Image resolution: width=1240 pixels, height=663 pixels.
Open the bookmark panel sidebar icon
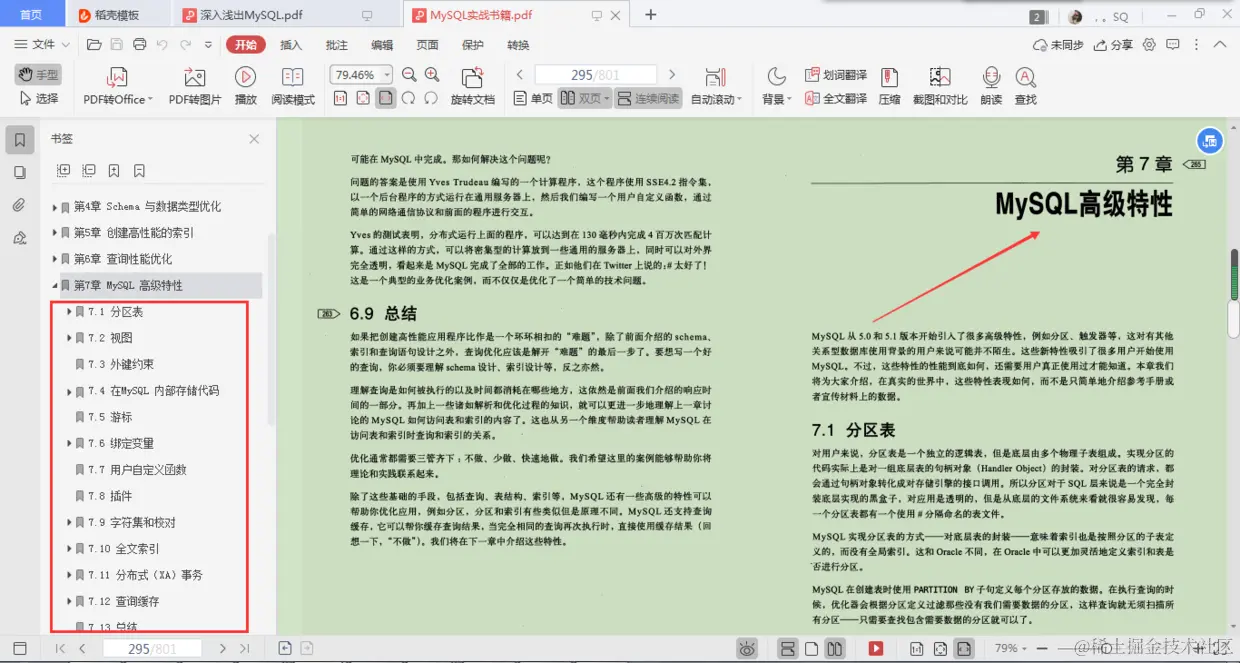click(x=20, y=140)
